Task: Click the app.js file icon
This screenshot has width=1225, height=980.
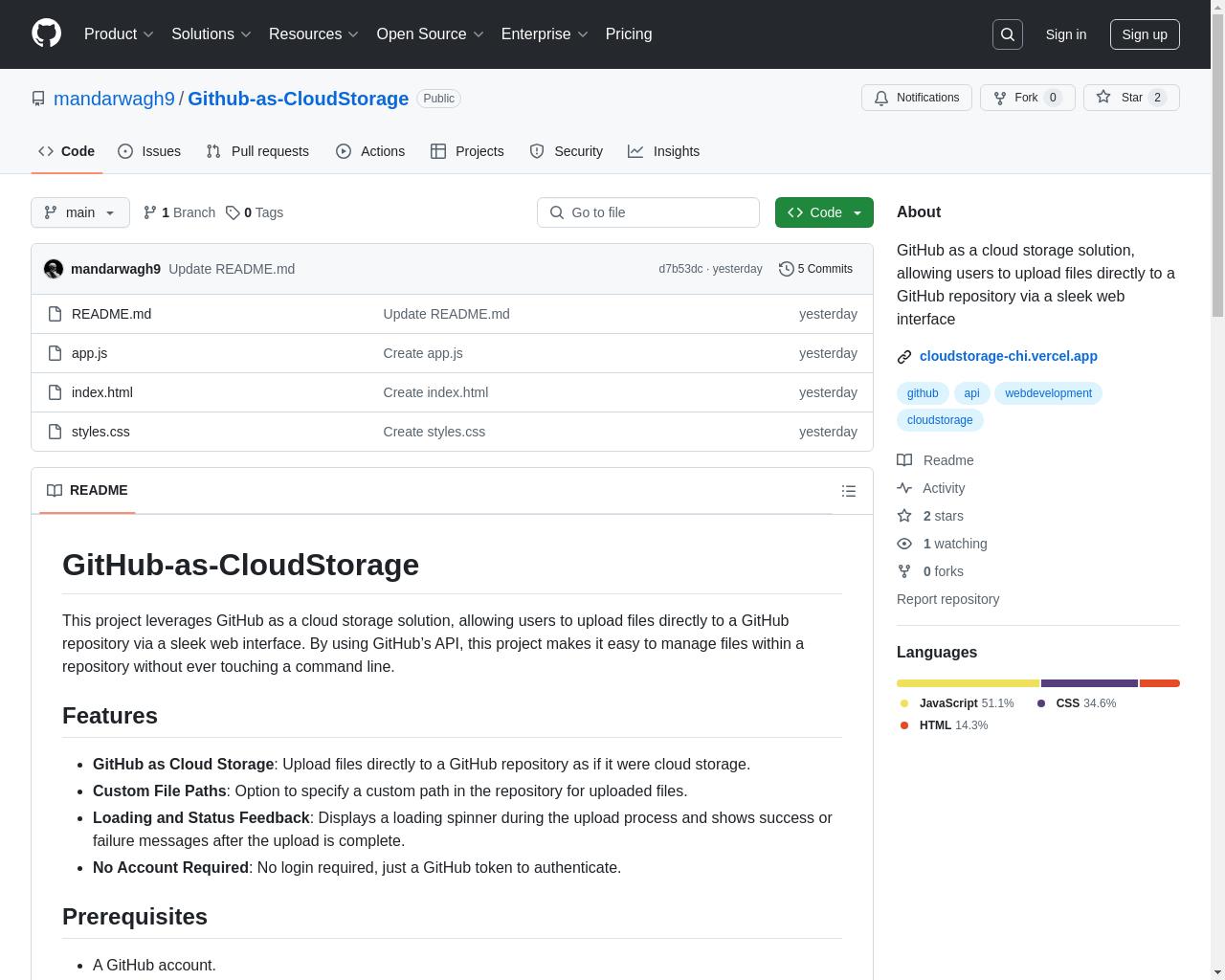Action: 55,353
